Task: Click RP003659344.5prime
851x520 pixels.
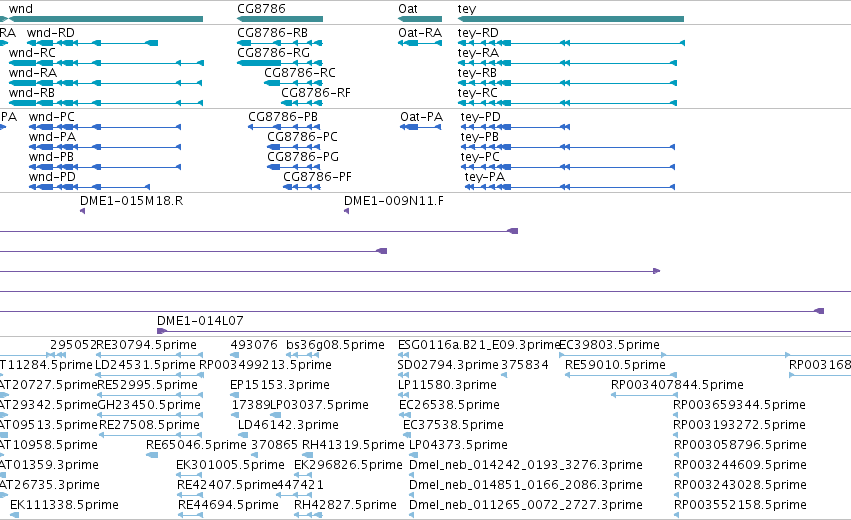Action: [x=739, y=405]
